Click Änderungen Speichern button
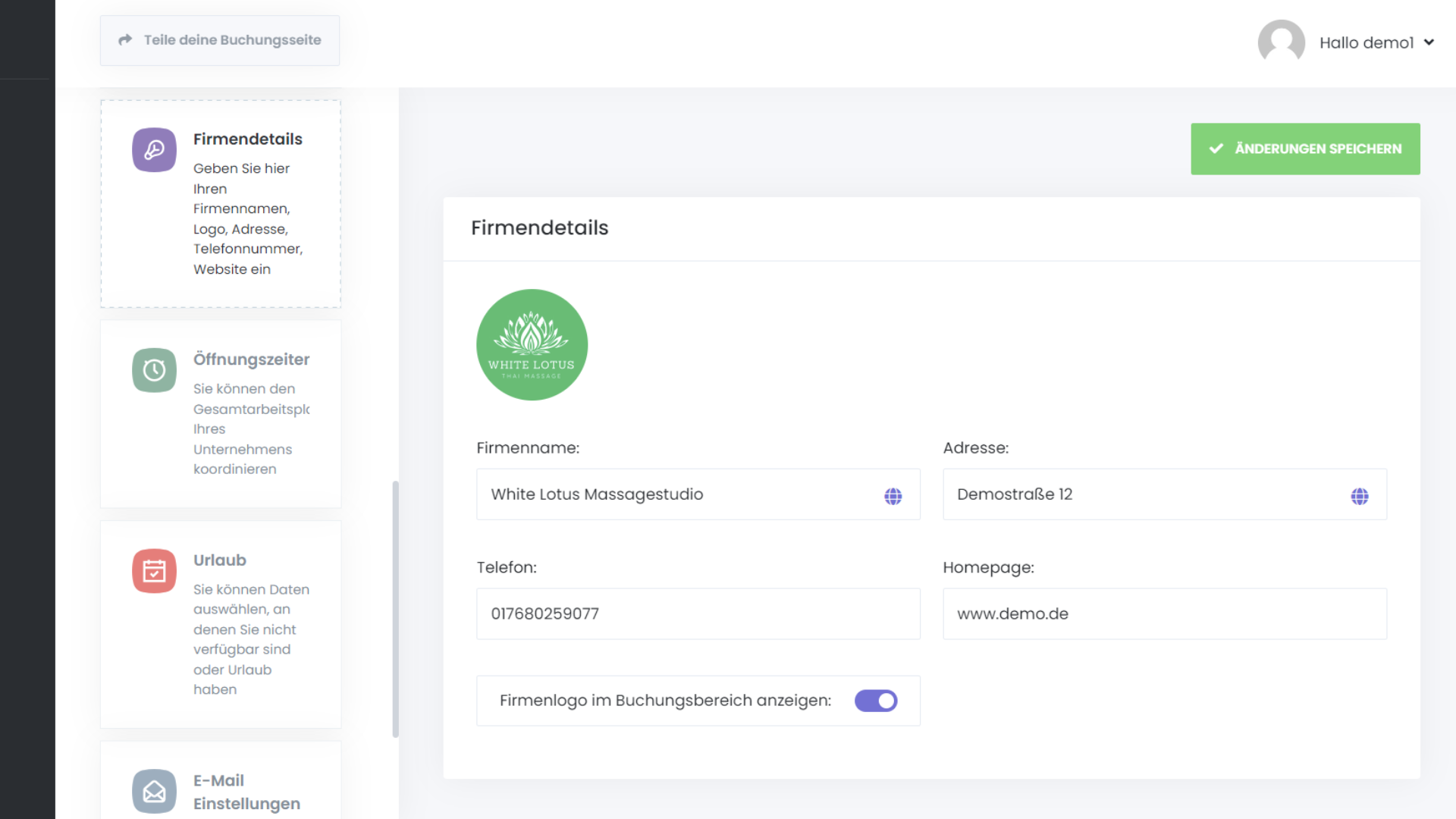This screenshot has width=1456, height=819. (x=1304, y=149)
